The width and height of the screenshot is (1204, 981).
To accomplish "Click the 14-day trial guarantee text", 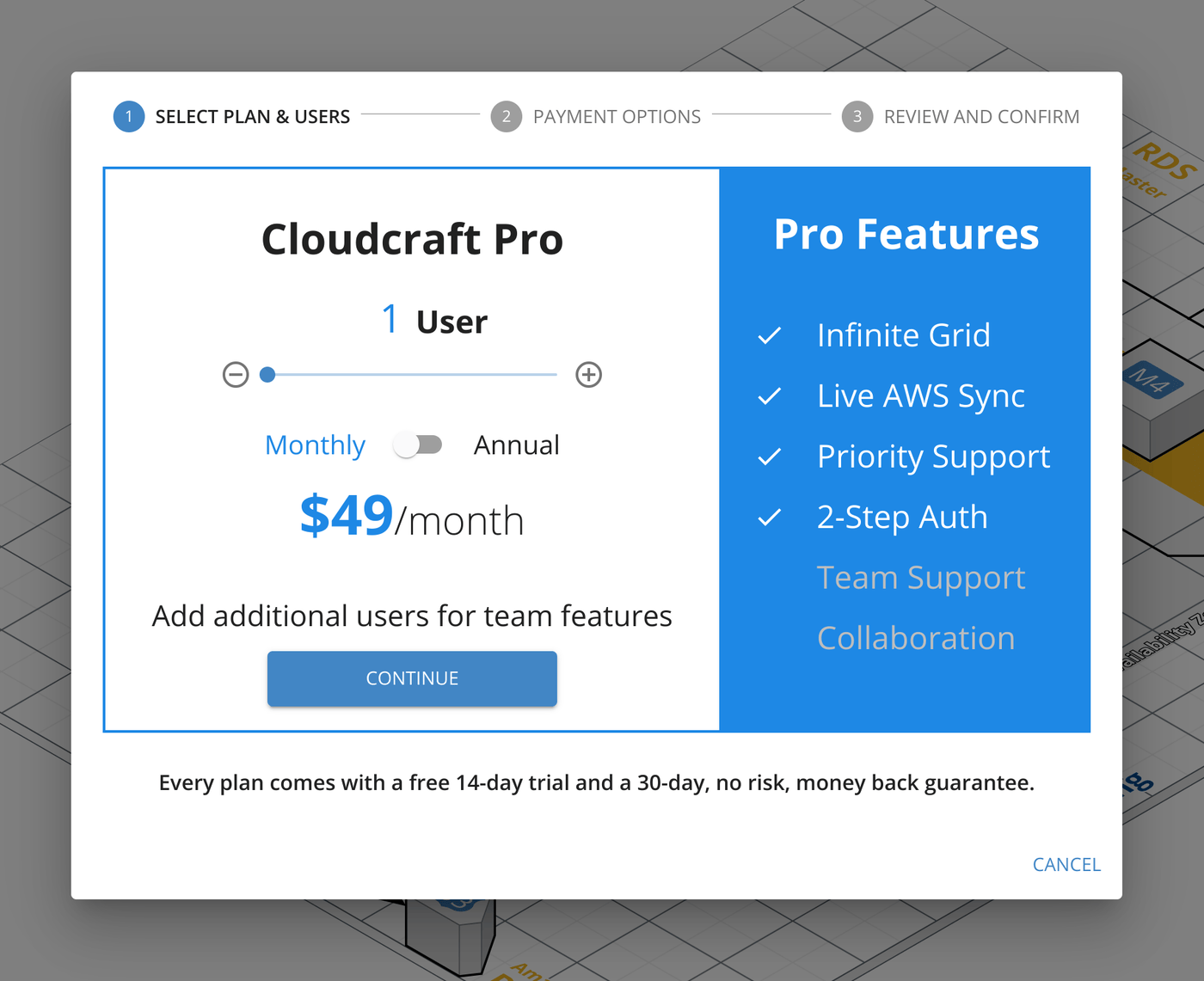I will [x=597, y=783].
